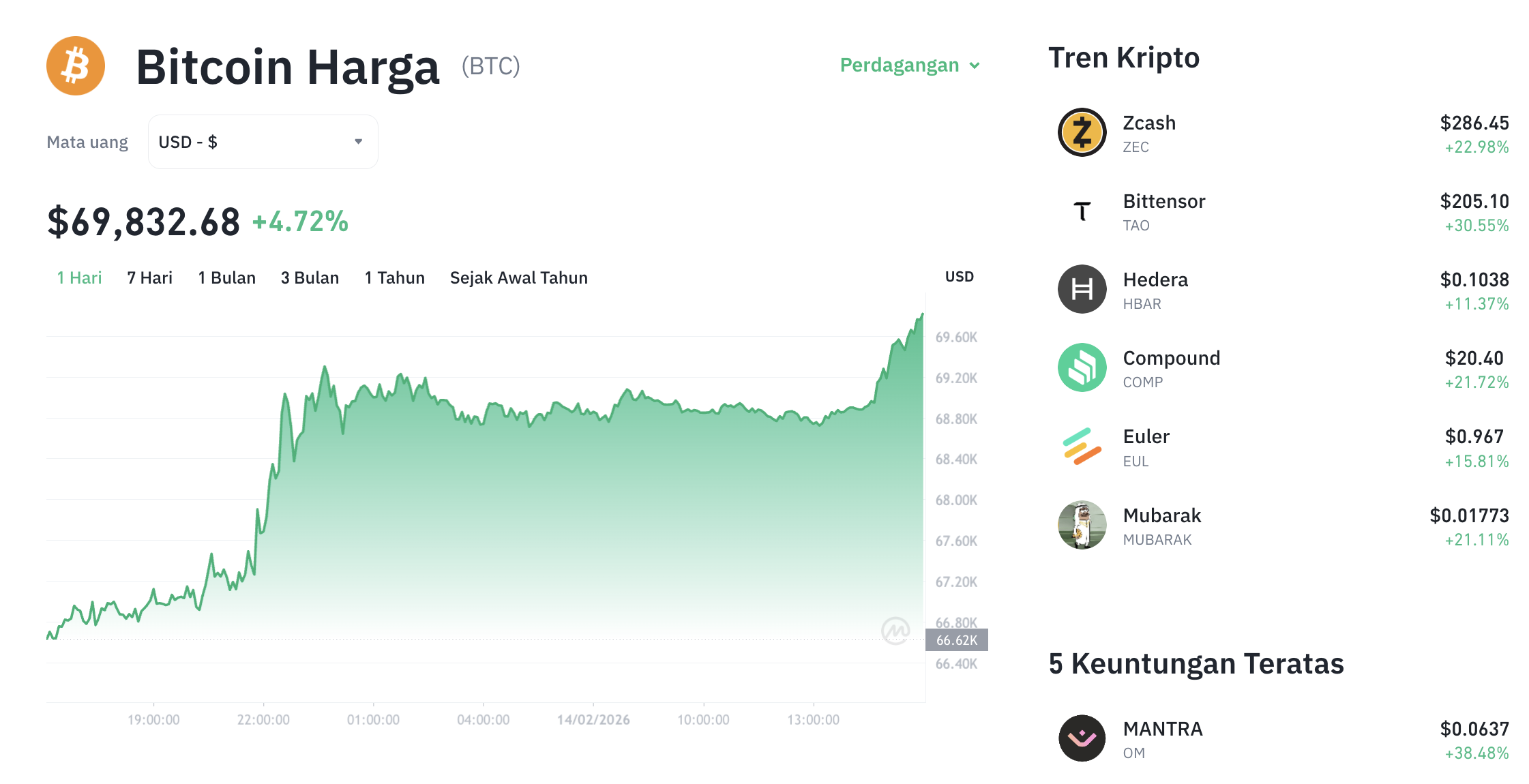Switch to the 7 Hari chart view
Screen dimensions: 1529x784
pyautogui.click(x=149, y=277)
